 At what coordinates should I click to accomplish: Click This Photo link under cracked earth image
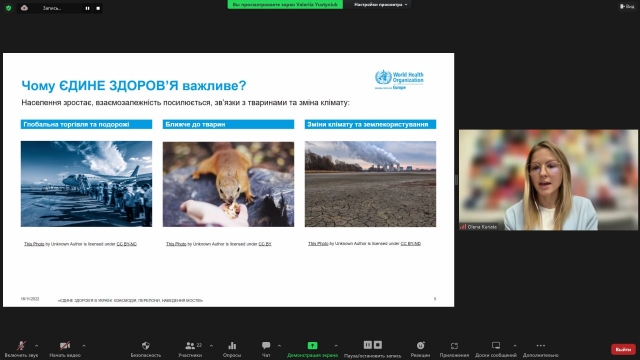[x=318, y=244]
